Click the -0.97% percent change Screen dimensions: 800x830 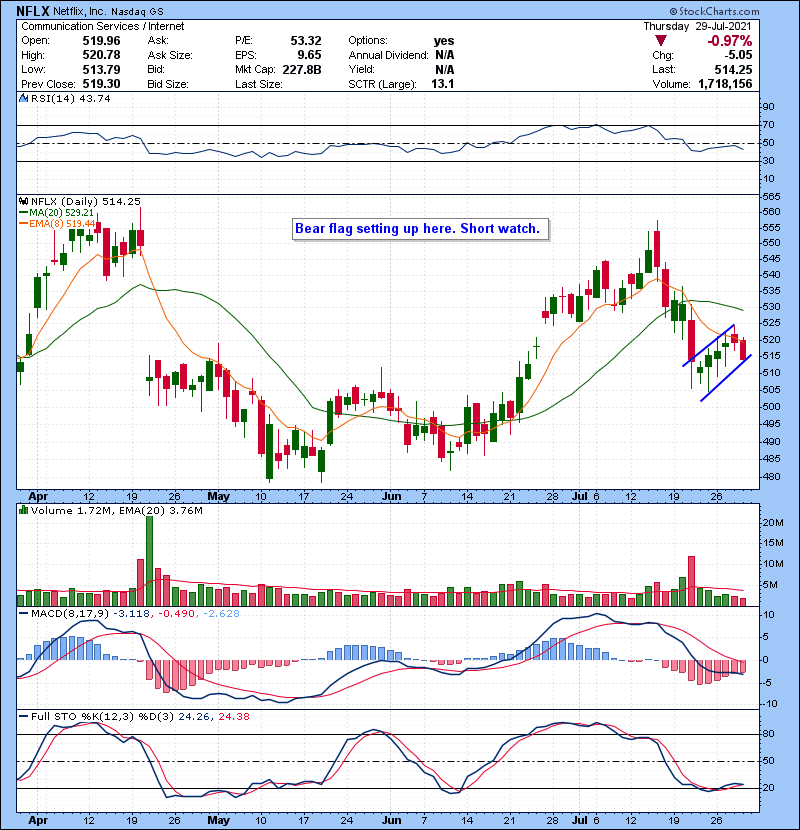point(730,41)
